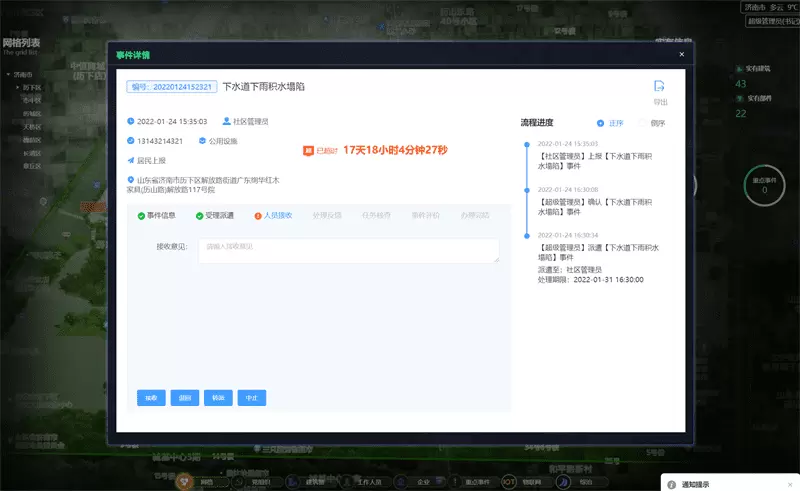
Task: Close the 事件详情 dialog
Action: pos(682,54)
